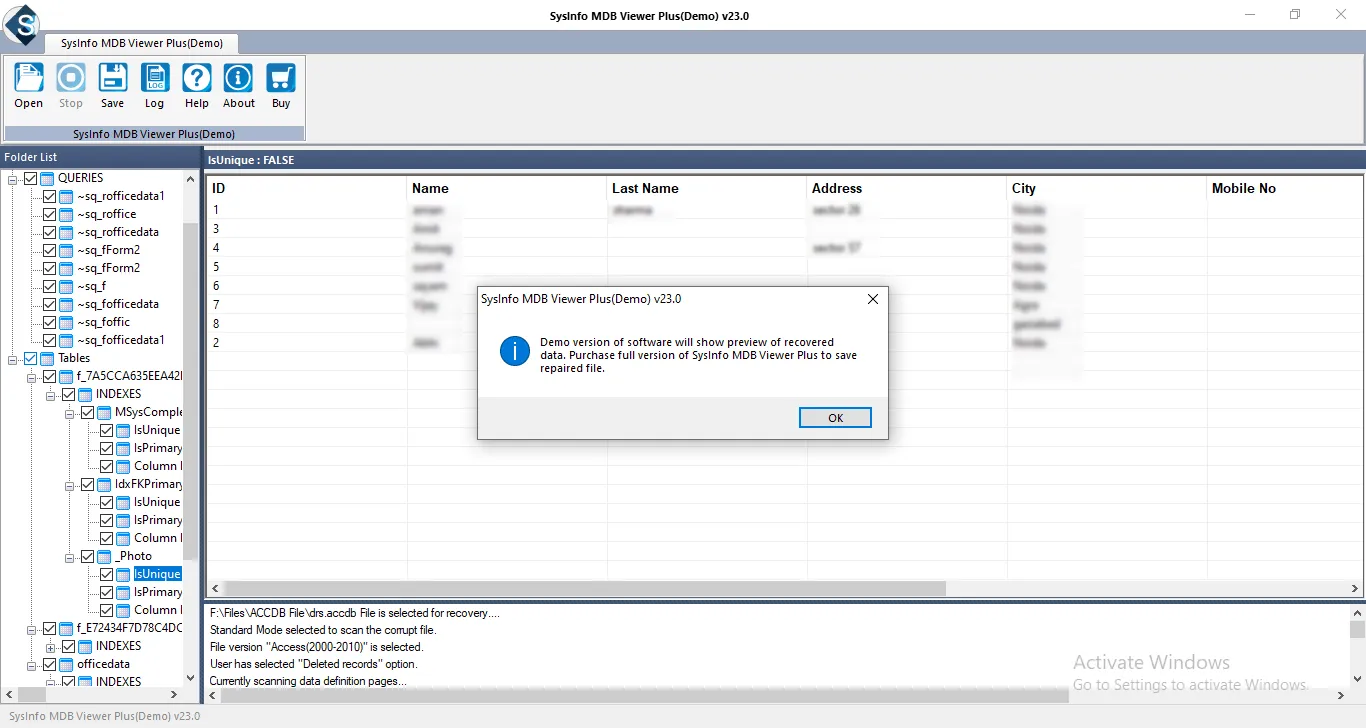
Task: Select IsPrimary item under MSysComple
Action: [x=158, y=448]
